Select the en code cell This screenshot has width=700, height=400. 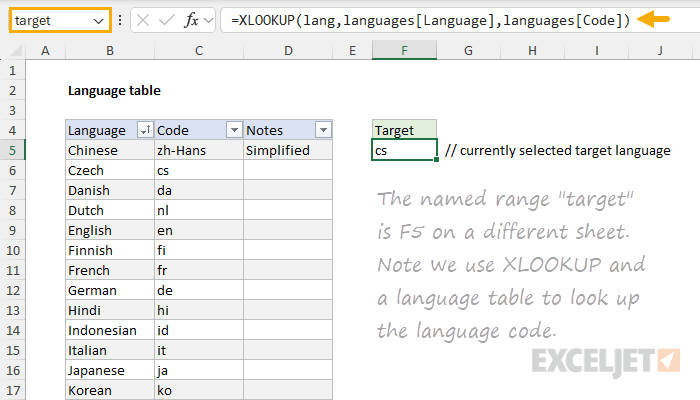click(x=199, y=230)
